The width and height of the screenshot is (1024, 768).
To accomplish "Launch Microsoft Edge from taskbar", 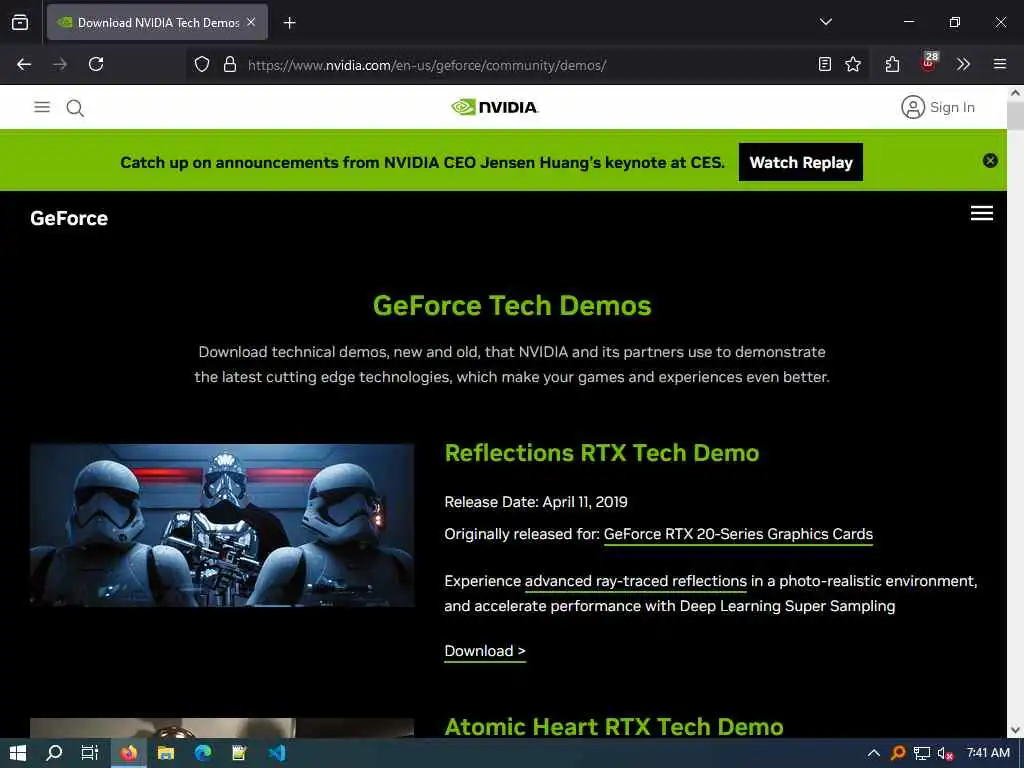I will point(203,753).
